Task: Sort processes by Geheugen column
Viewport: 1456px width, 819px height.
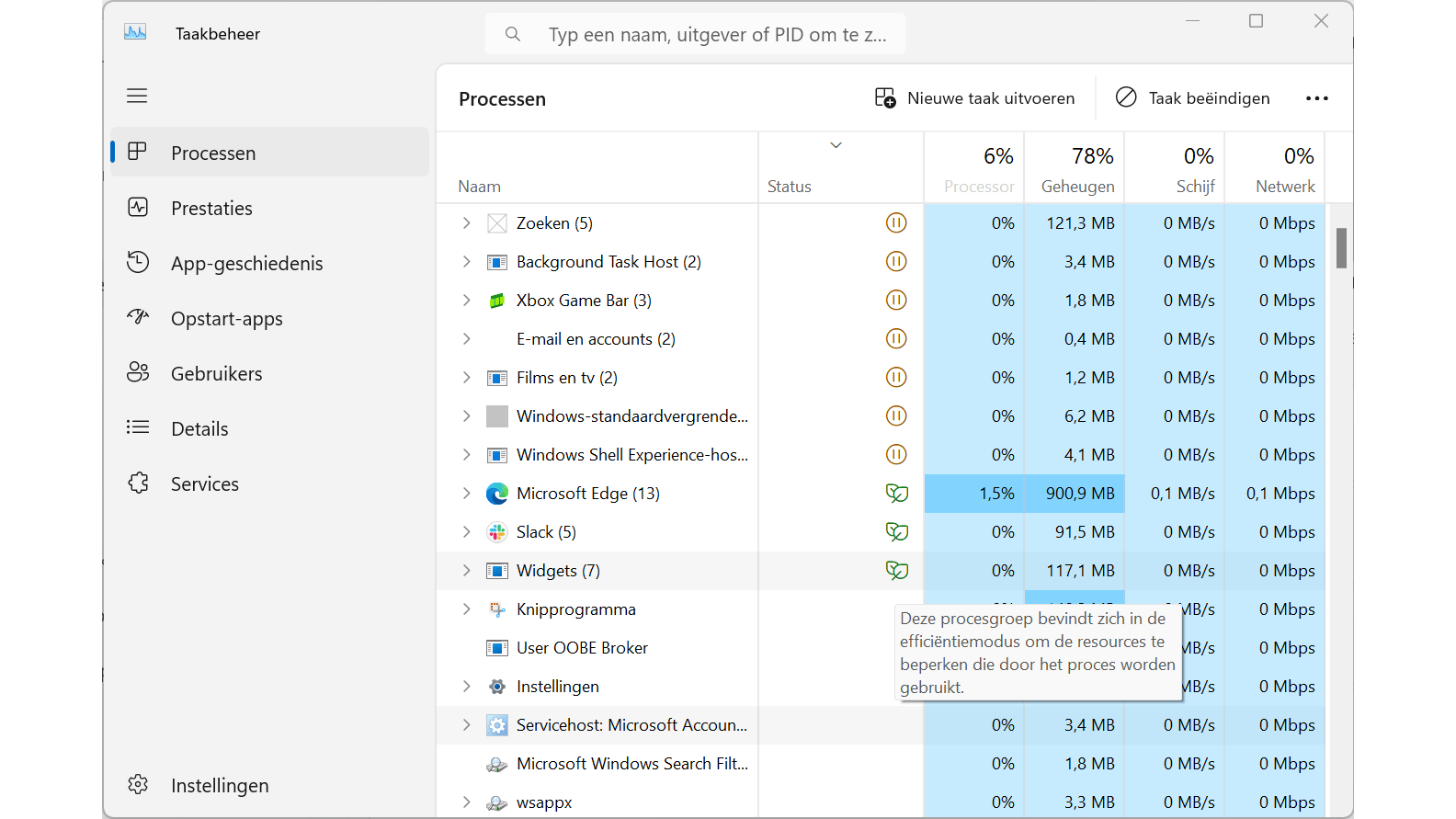Action: 1075,170
